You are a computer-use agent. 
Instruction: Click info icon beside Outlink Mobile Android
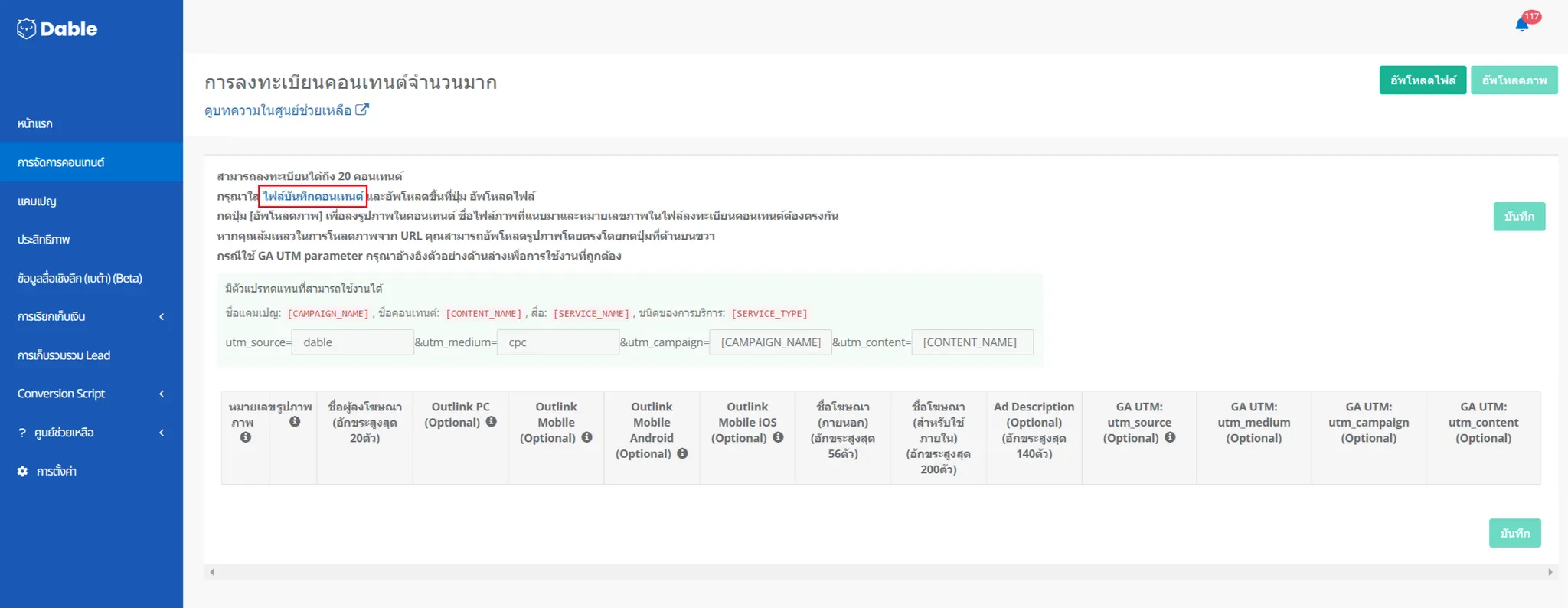pyautogui.click(x=682, y=453)
